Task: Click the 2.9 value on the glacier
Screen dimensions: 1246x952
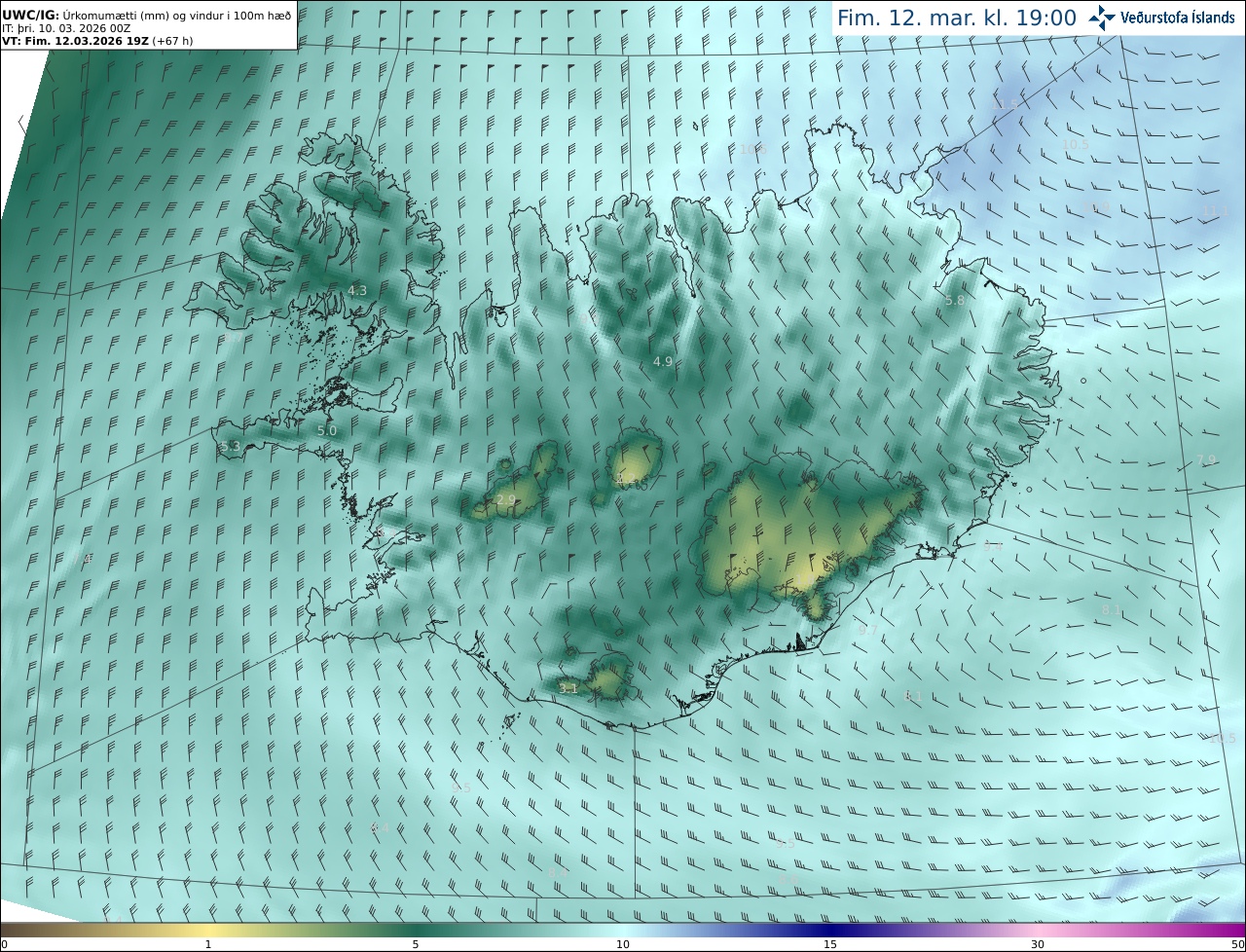Action: pos(506,499)
